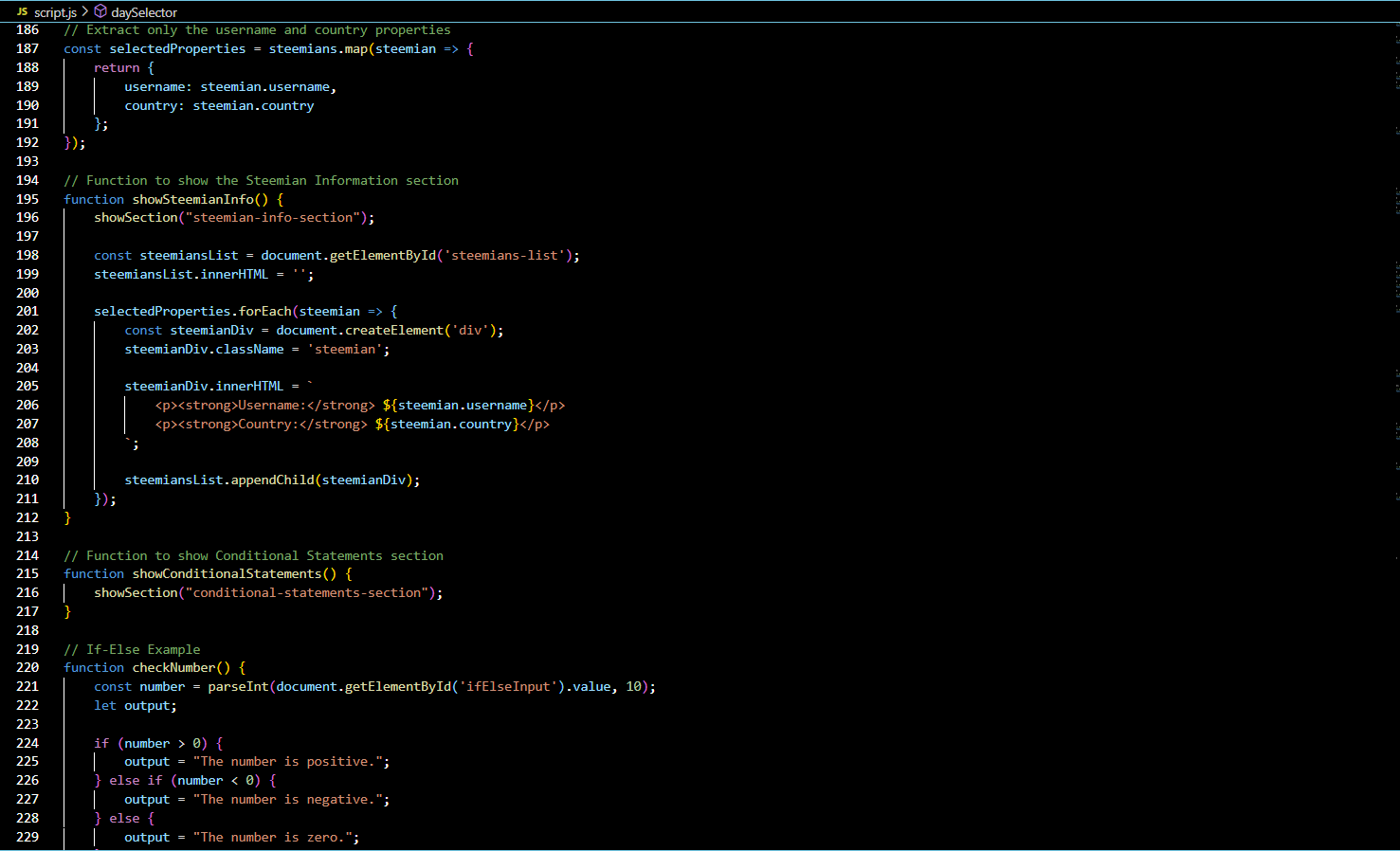Click 'country: steemian.country' on line 190
Screen dimensions: 1400x851
tap(219, 105)
